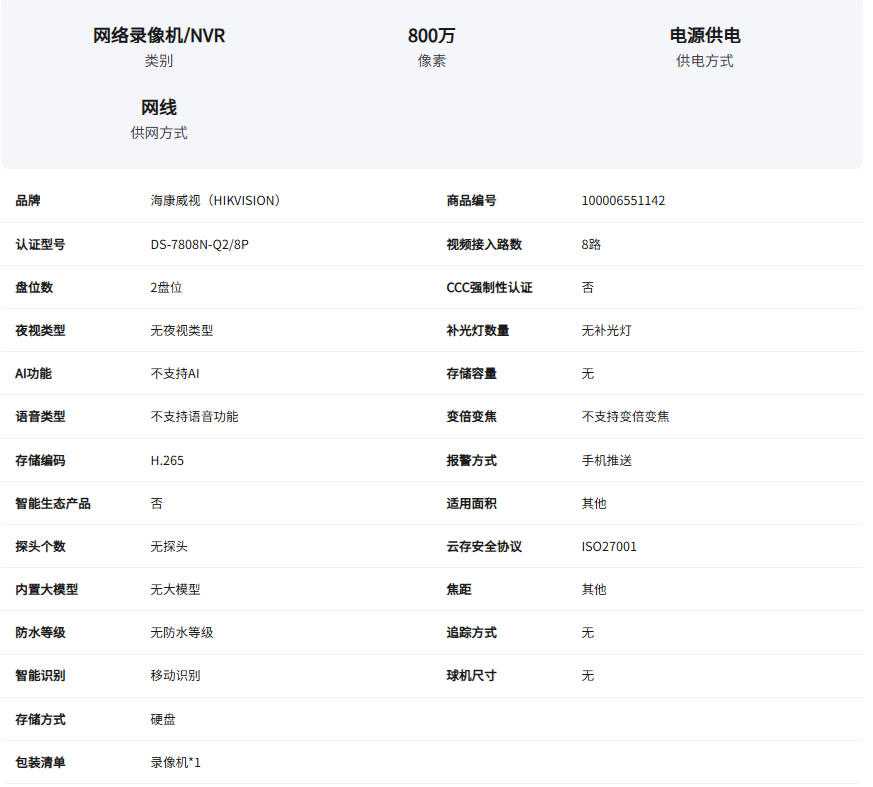Click the 无补光灯 value

(x=606, y=331)
